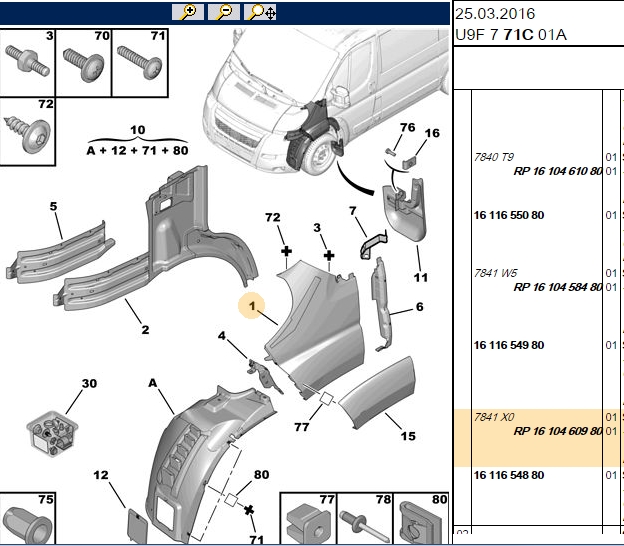624x546 pixels.
Task: Select callout 3 above the fender
Action: tap(317, 228)
